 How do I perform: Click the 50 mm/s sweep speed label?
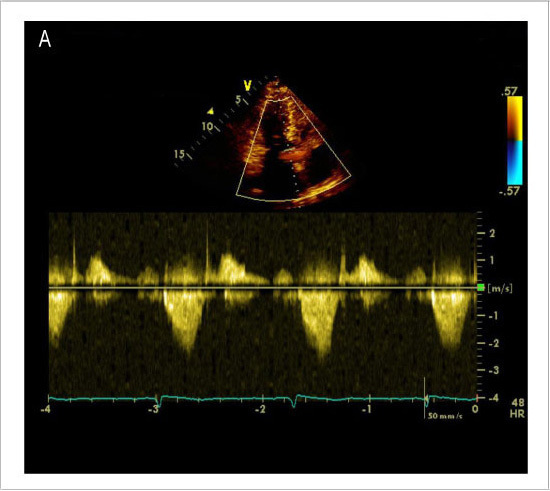click(x=445, y=416)
